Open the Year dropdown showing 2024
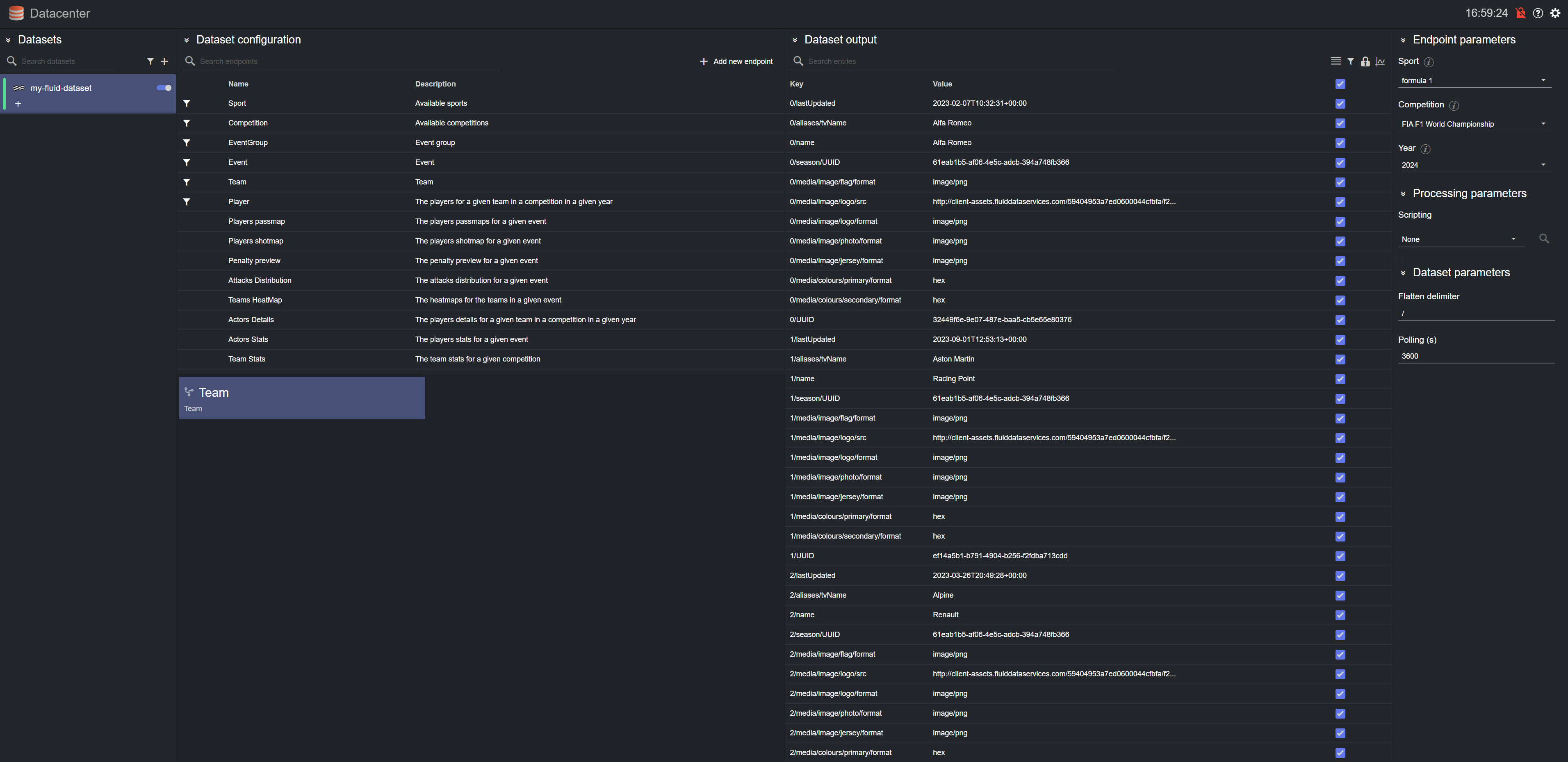 (1473, 165)
